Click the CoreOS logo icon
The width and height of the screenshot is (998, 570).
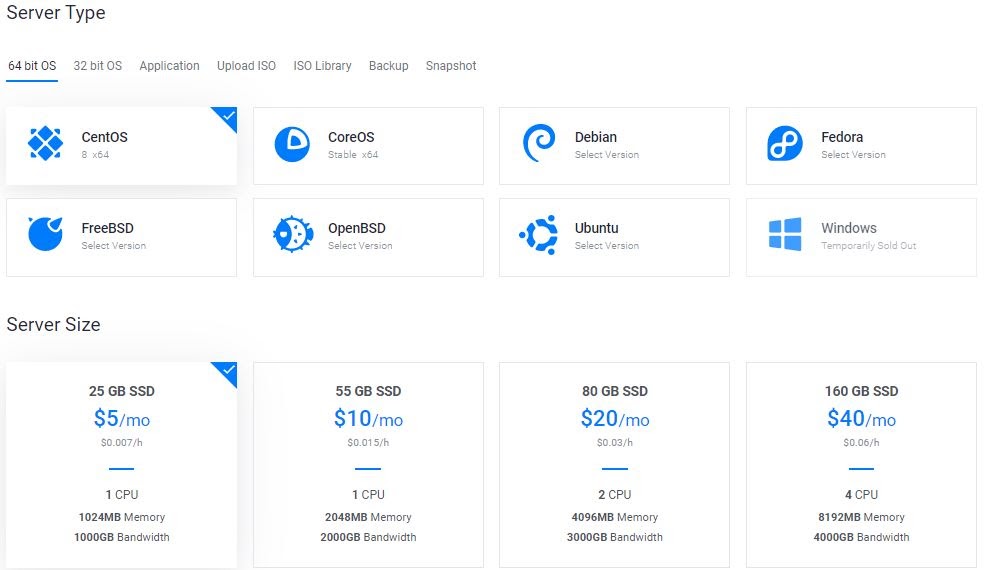292,144
